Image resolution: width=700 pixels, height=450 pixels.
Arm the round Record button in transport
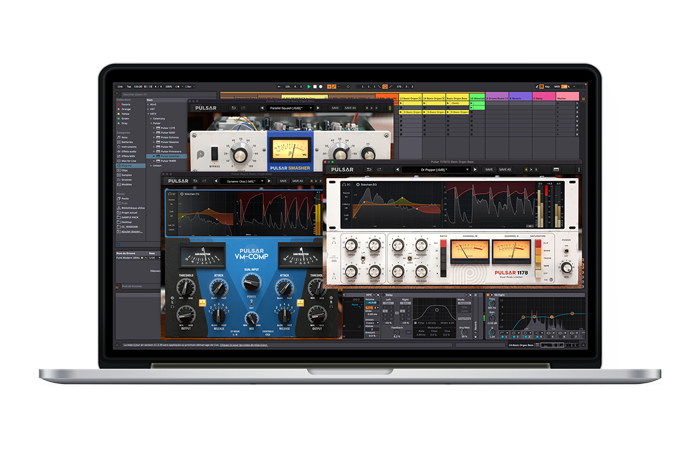click(x=321, y=87)
